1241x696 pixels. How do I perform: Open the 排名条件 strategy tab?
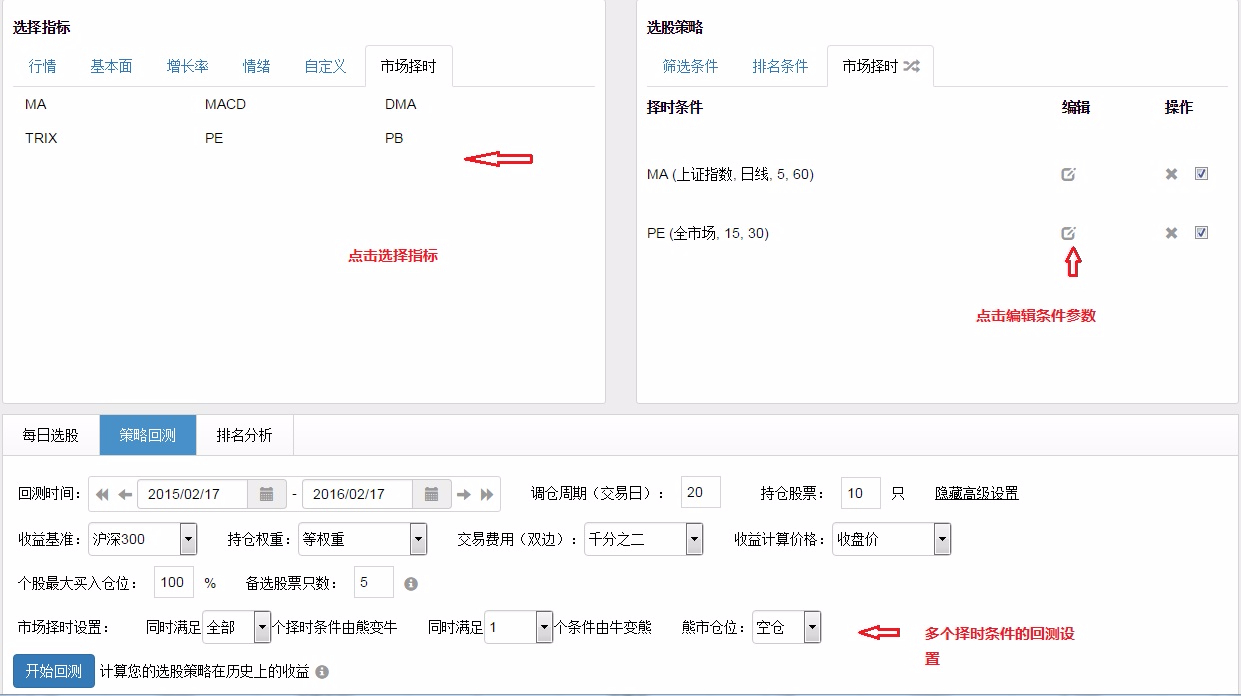coord(780,67)
